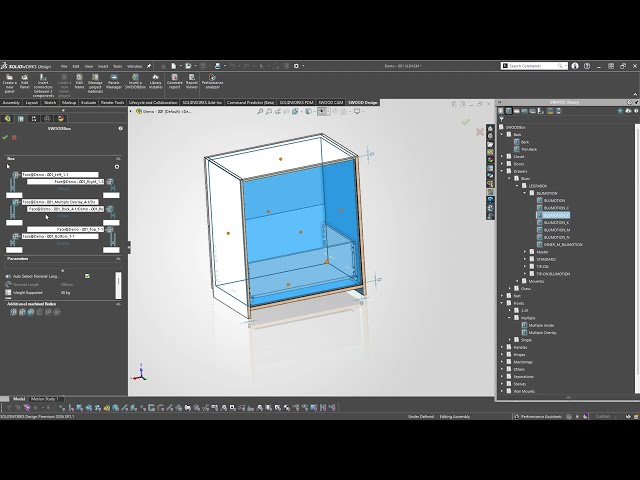This screenshot has height=480, width=640.
Task: Toggle Auto Select Nominal Length checkbox
Action: click(x=87, y=276)
